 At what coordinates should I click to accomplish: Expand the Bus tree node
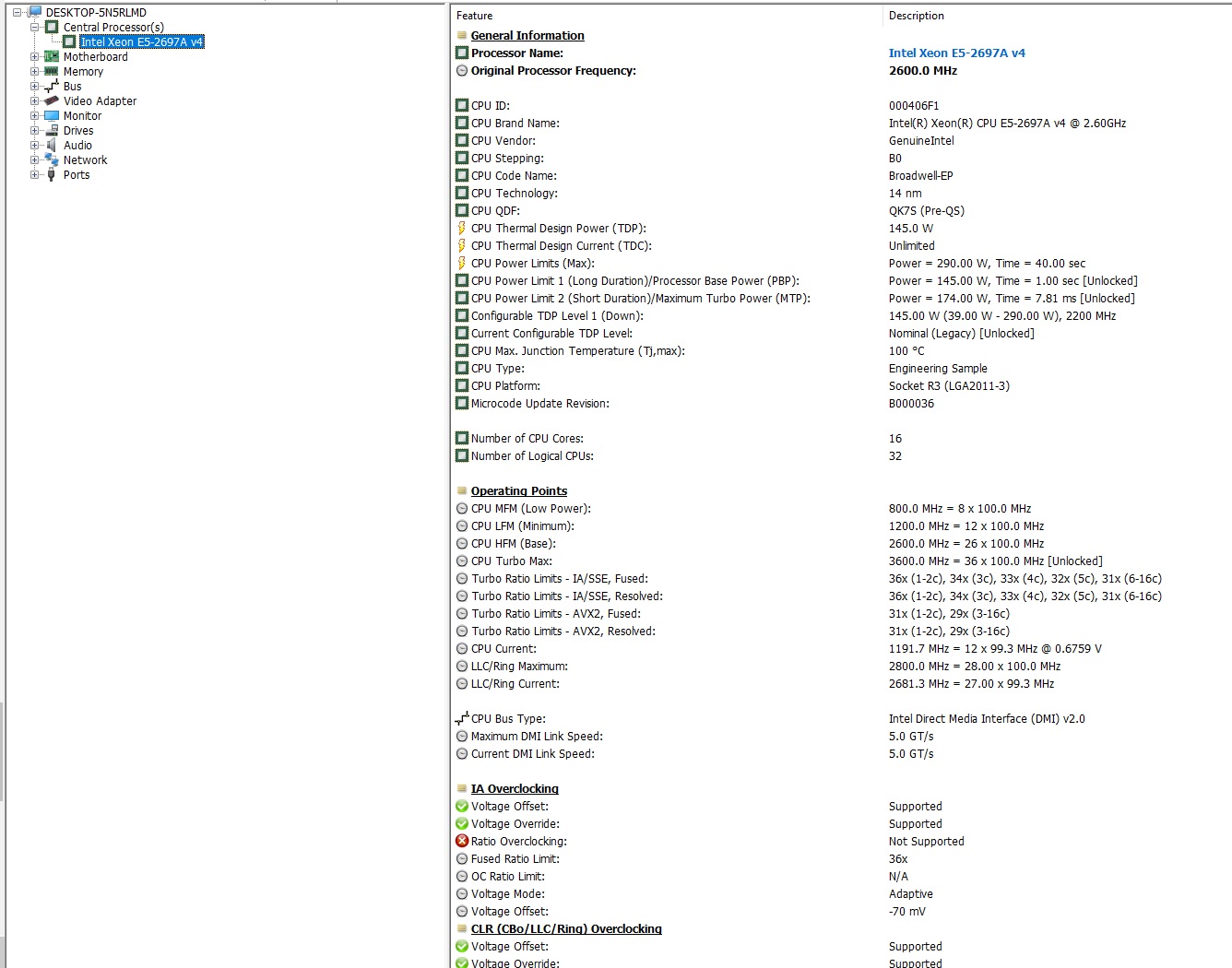pos(34,87)
